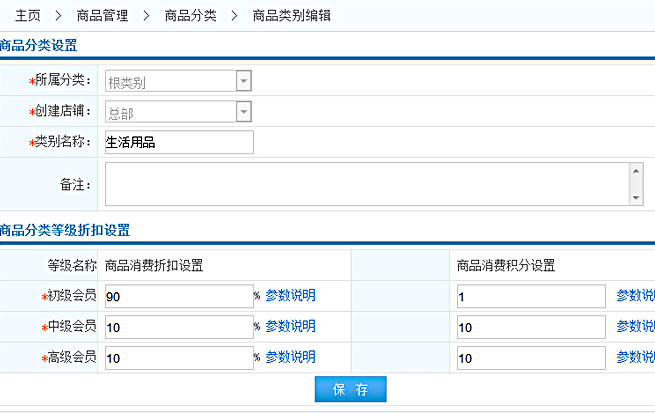This screenshot has width=655, height=413.
Task: Click 中级会员 points input field
Action: click(x=530, y=327)
